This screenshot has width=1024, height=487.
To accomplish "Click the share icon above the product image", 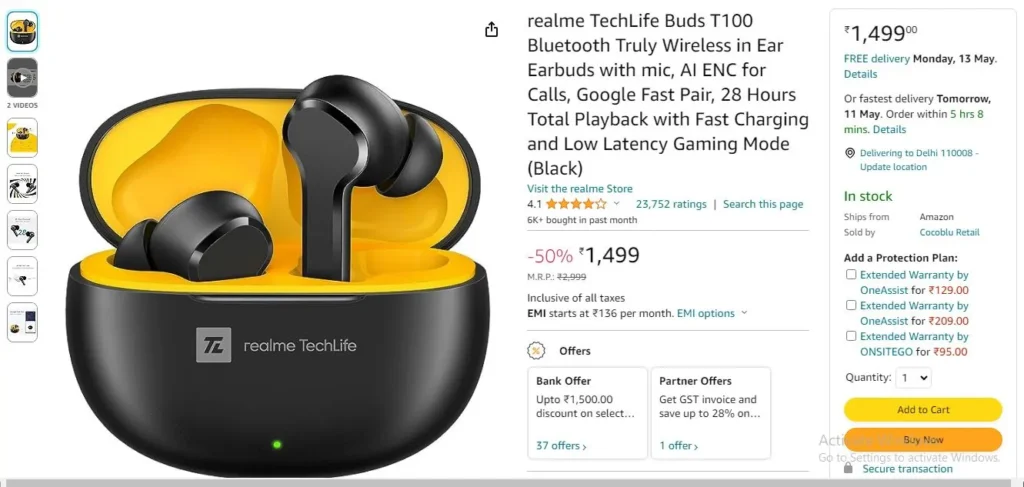I will pos(492,29).
